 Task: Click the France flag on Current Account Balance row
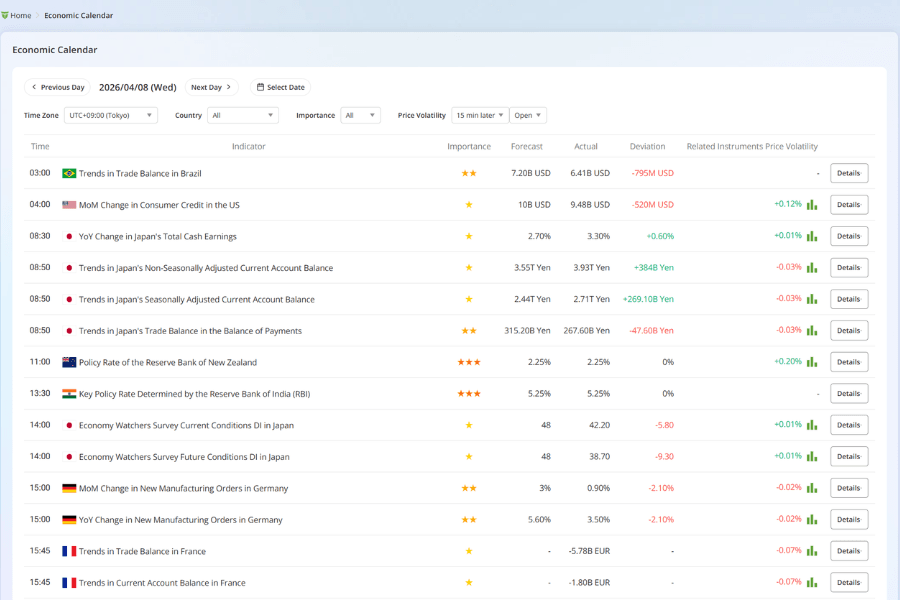[x=67, y=582]
